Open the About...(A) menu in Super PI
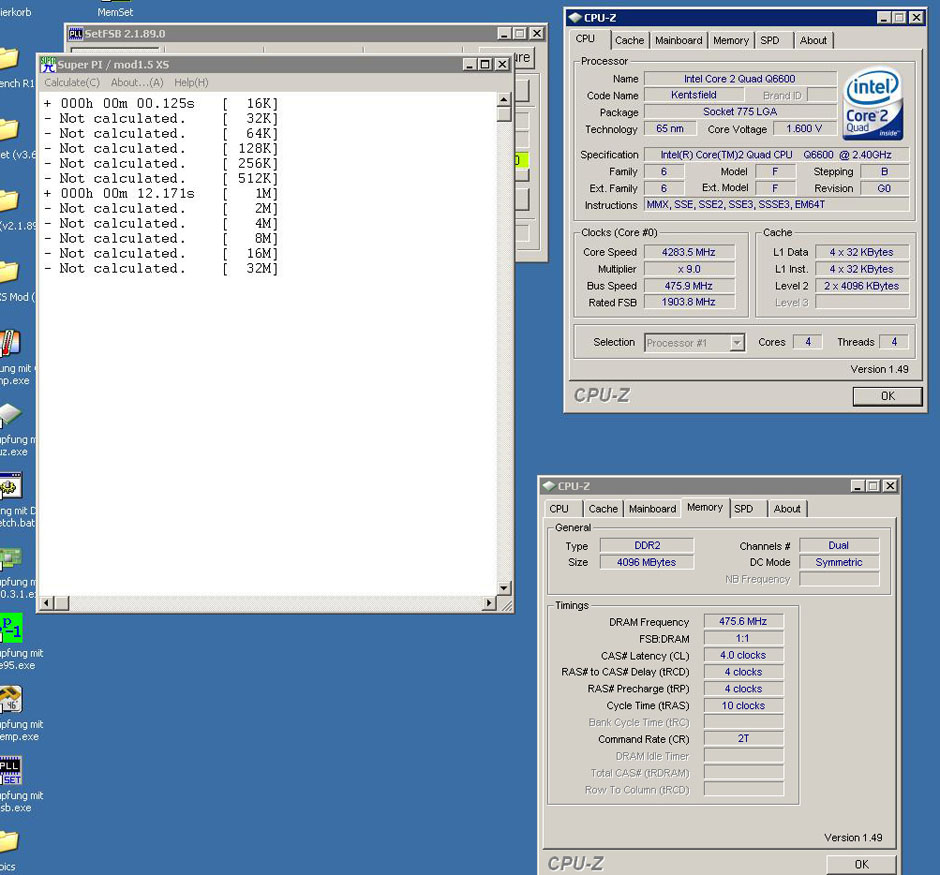The width and height of the screenshot is (940, 875). coord(137,83)
